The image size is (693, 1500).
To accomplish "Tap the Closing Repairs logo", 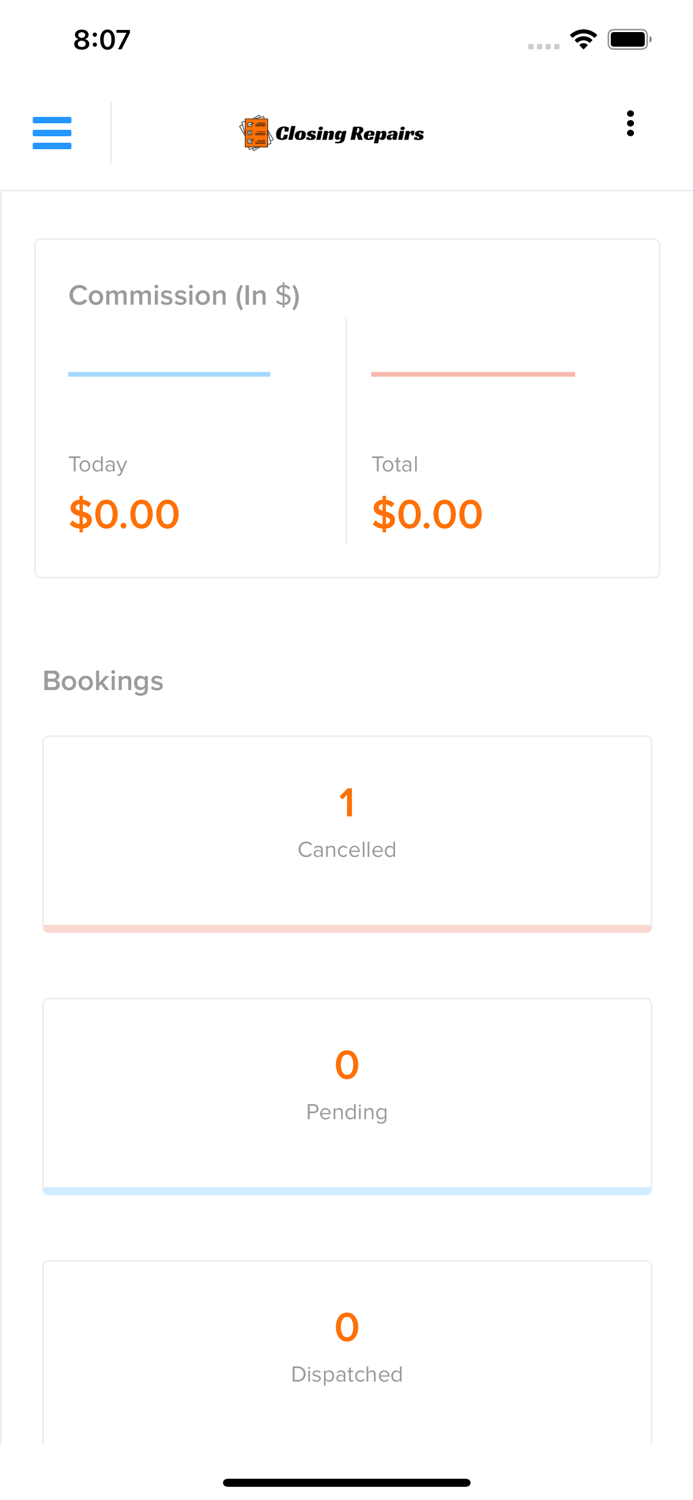I will coord(332,133).
